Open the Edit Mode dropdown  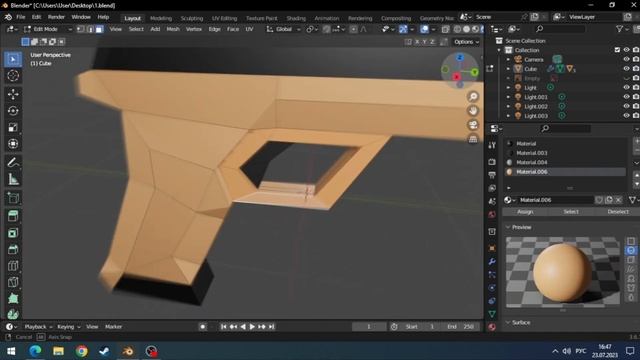coord(48,29)
